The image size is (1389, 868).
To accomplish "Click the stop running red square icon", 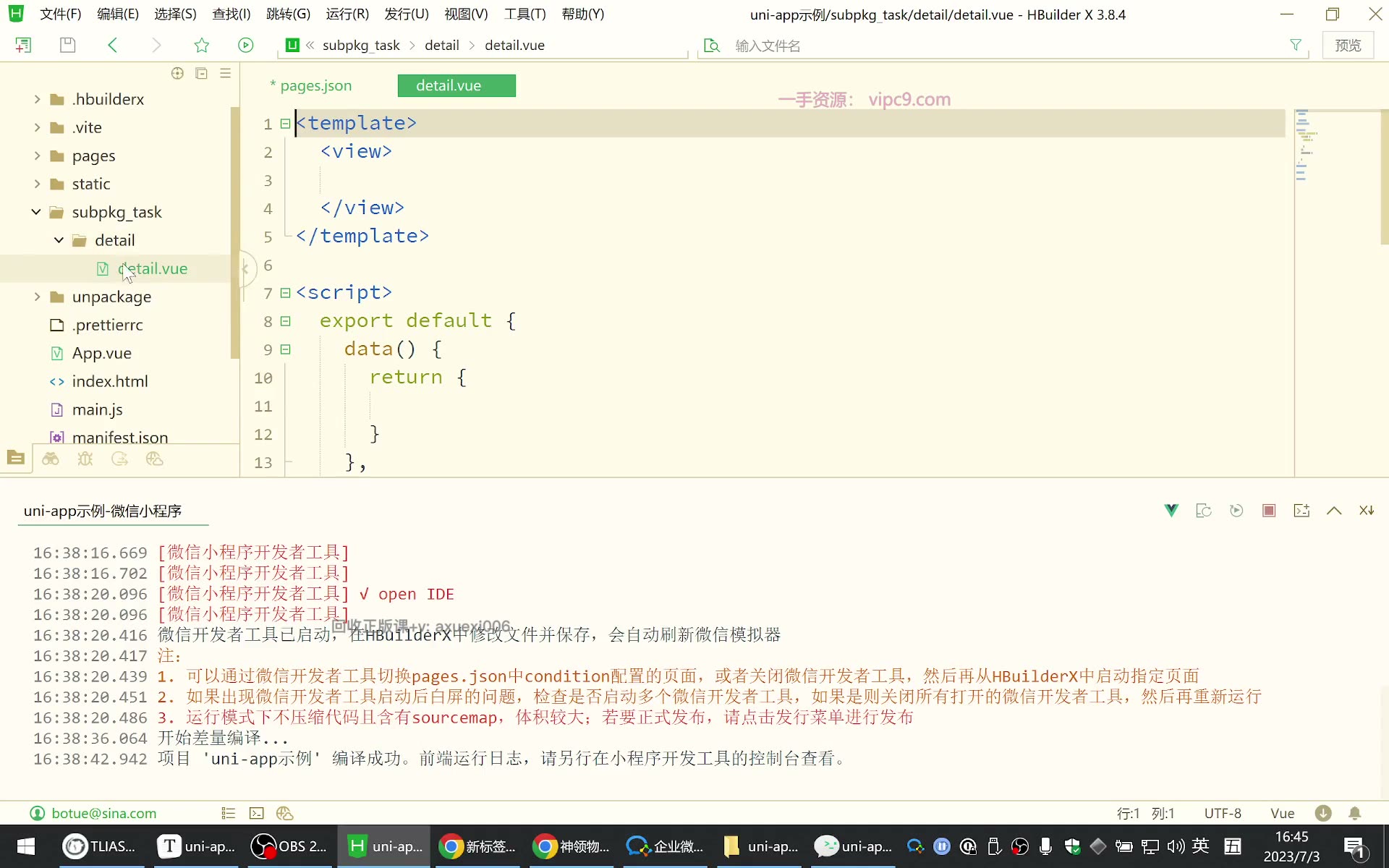I will pyautogui.click(x=1269, y=511).
